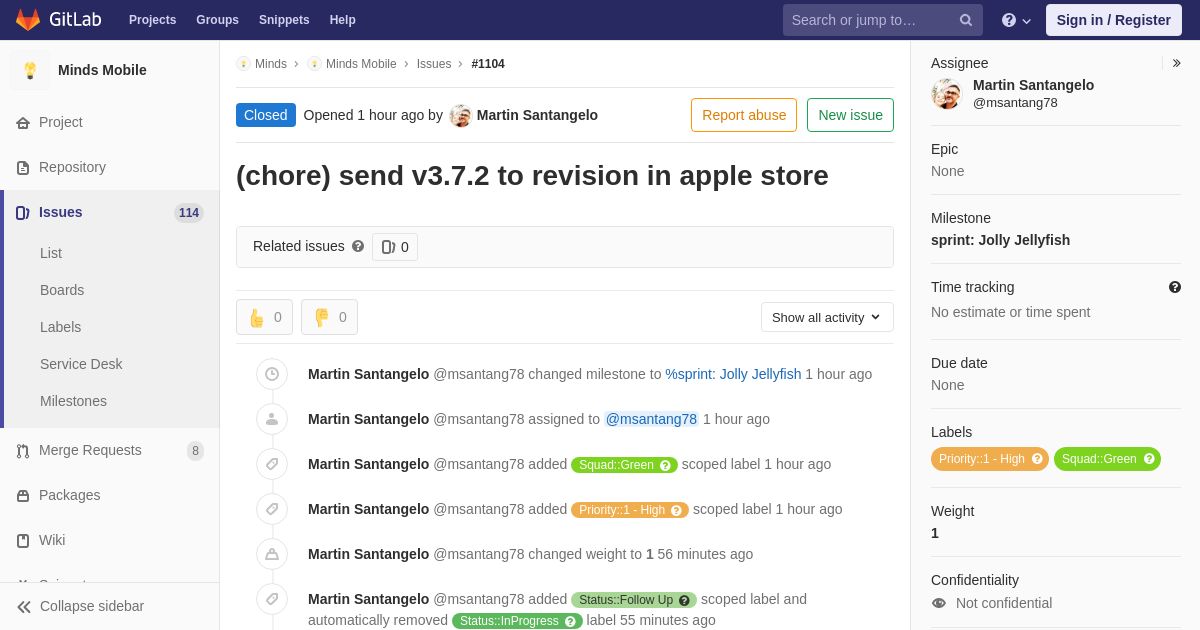Screen dimensions: 1200x630
Task: Select the issues List submenu
Action: coord(51,253)
